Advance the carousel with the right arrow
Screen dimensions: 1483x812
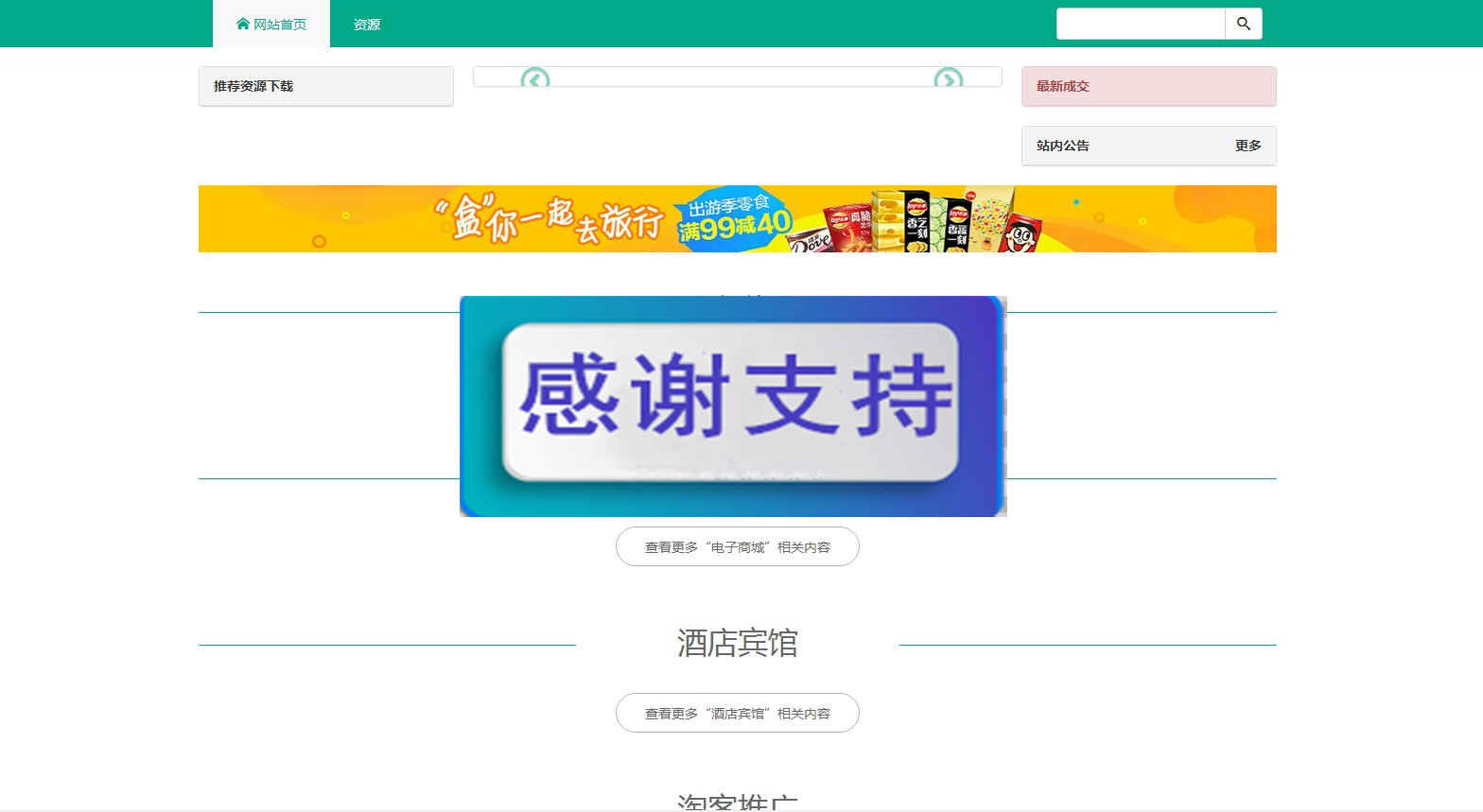coord(948,78)
